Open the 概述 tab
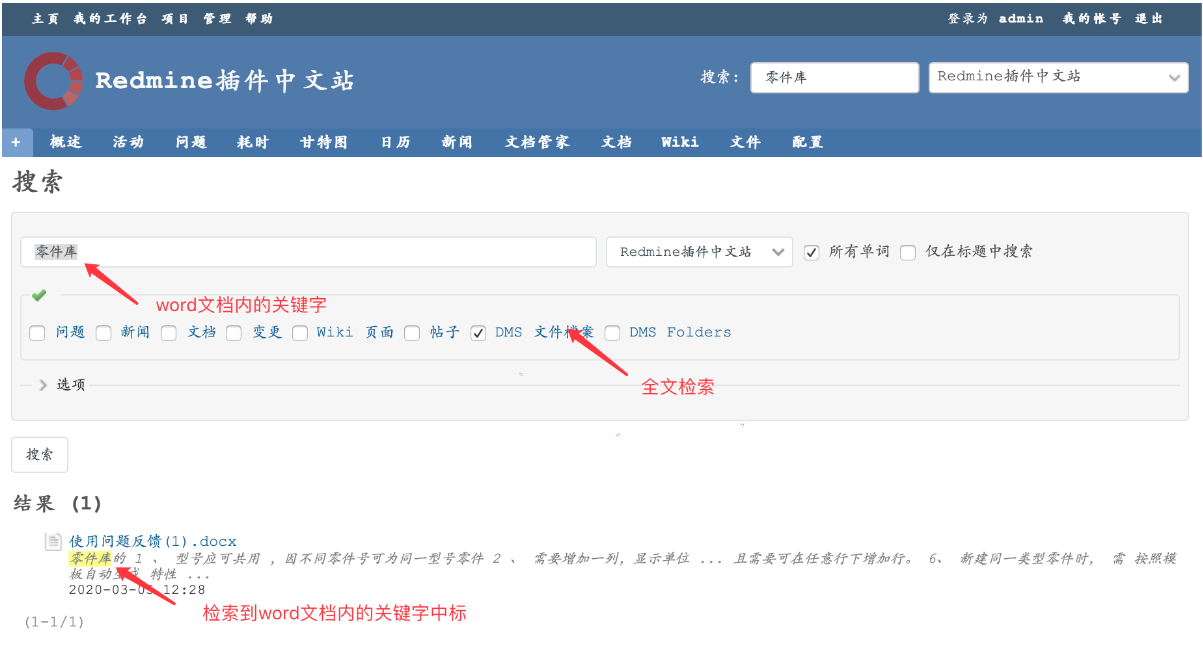 click(66, 142)
